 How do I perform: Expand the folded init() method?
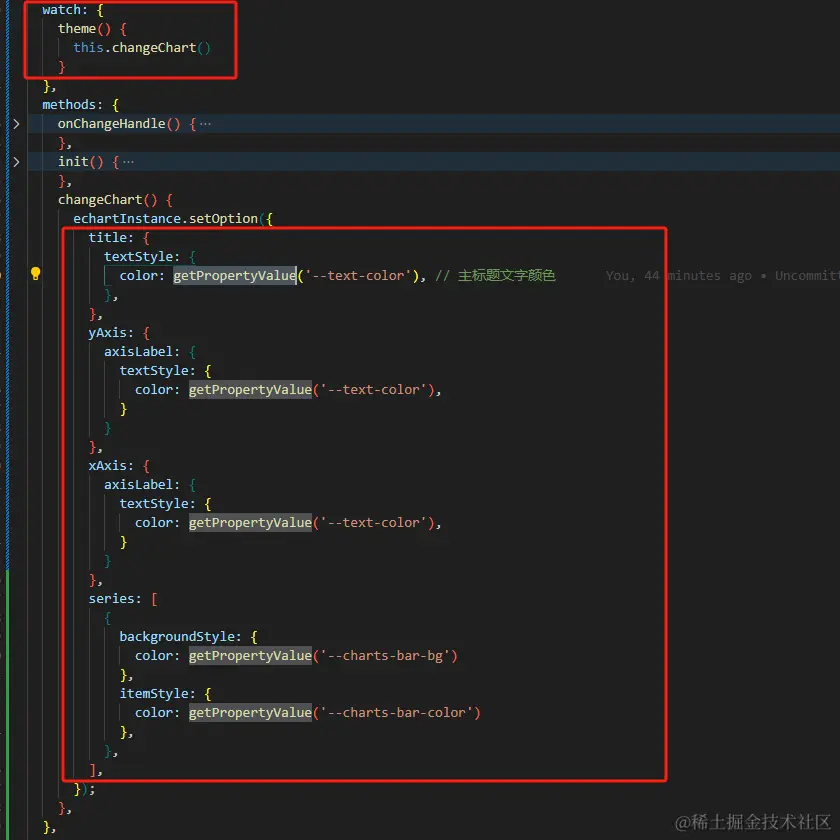point(16,162)
